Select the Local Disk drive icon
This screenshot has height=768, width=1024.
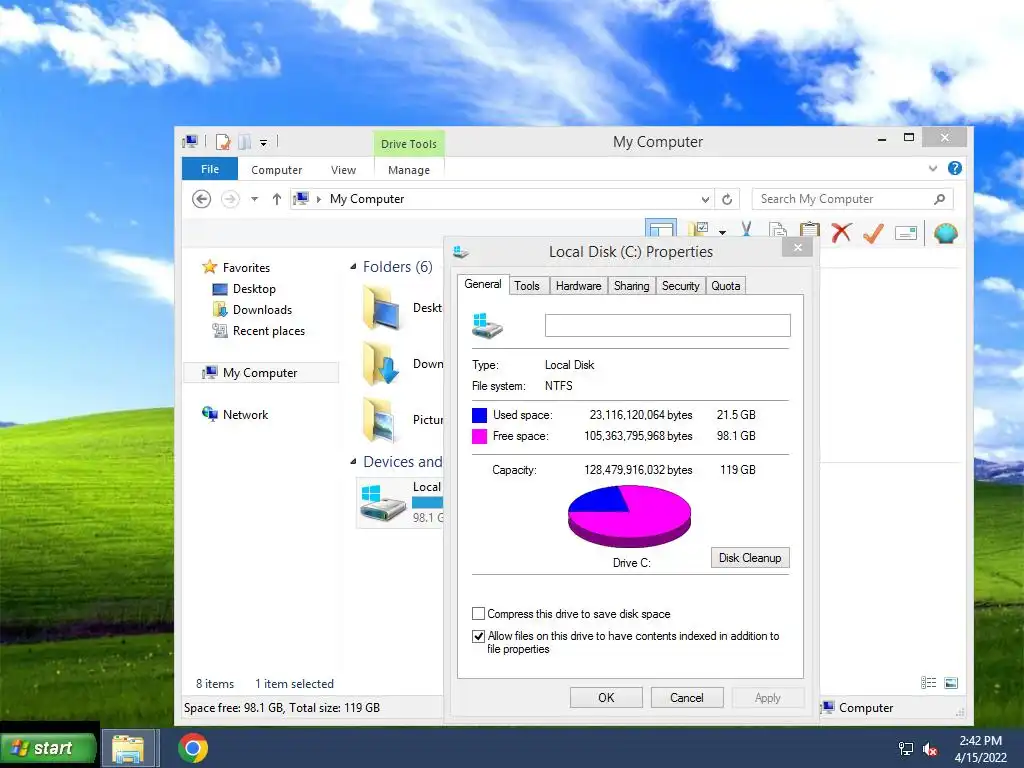click(383, 502)
